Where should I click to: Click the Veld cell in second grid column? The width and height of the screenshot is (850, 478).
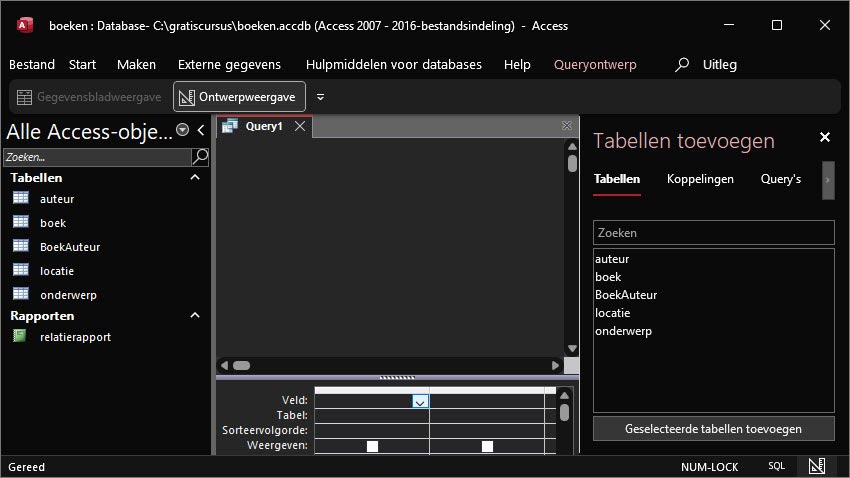487,401
